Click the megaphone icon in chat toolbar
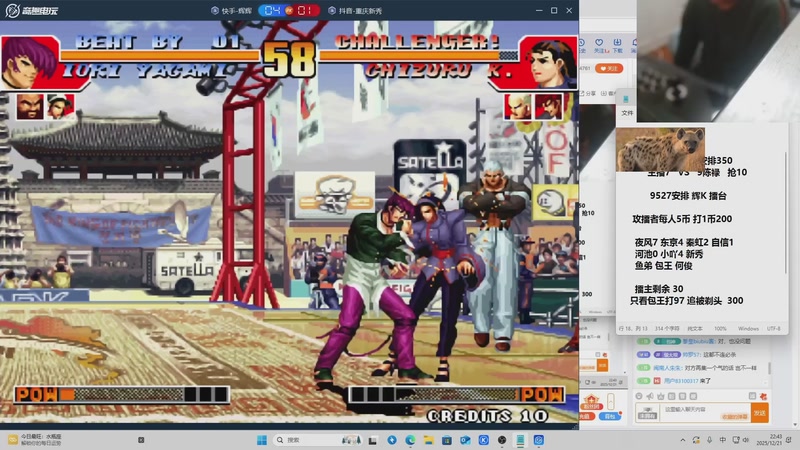Image resolution: width=800 pixels, height=450 pixels. [x=650, y=396]
